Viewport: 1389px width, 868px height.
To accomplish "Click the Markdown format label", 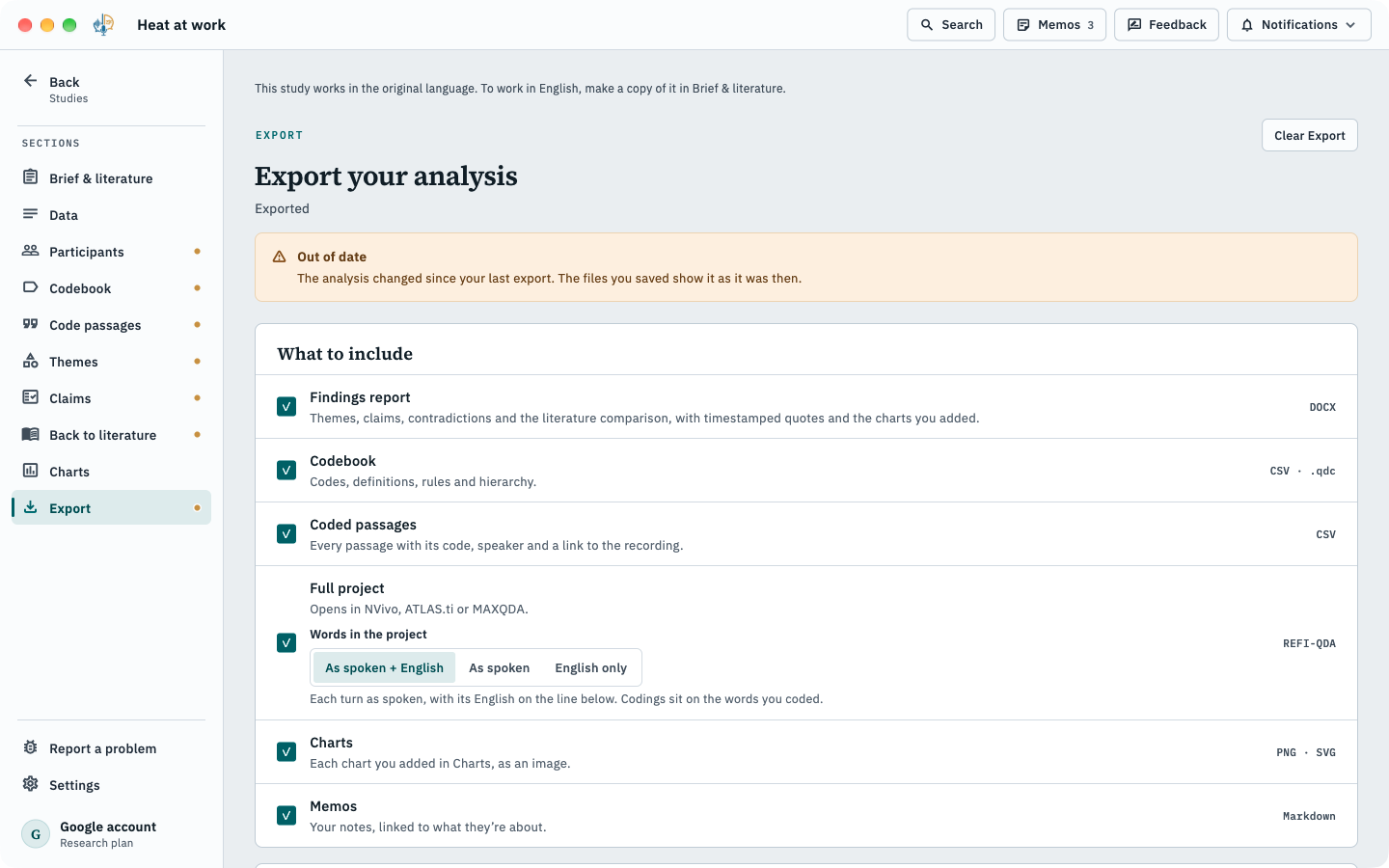I will click(x=1309, y=816).
